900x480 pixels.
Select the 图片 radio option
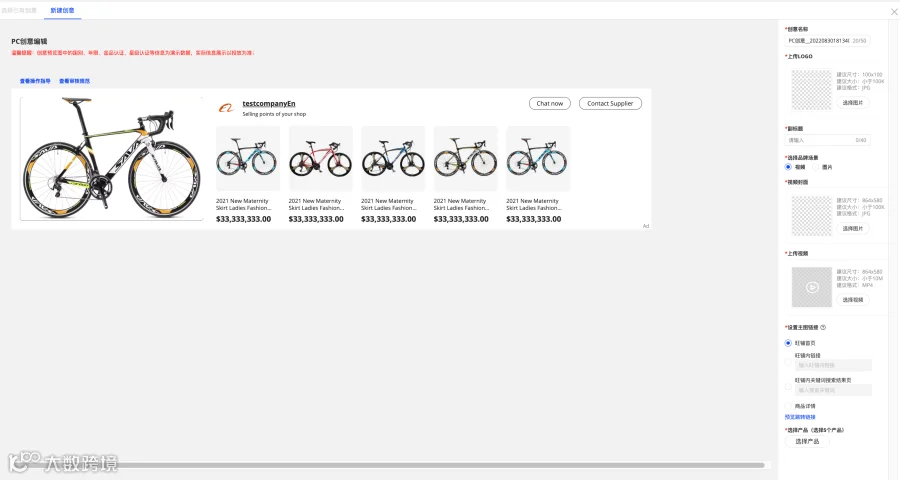(815, 167)
